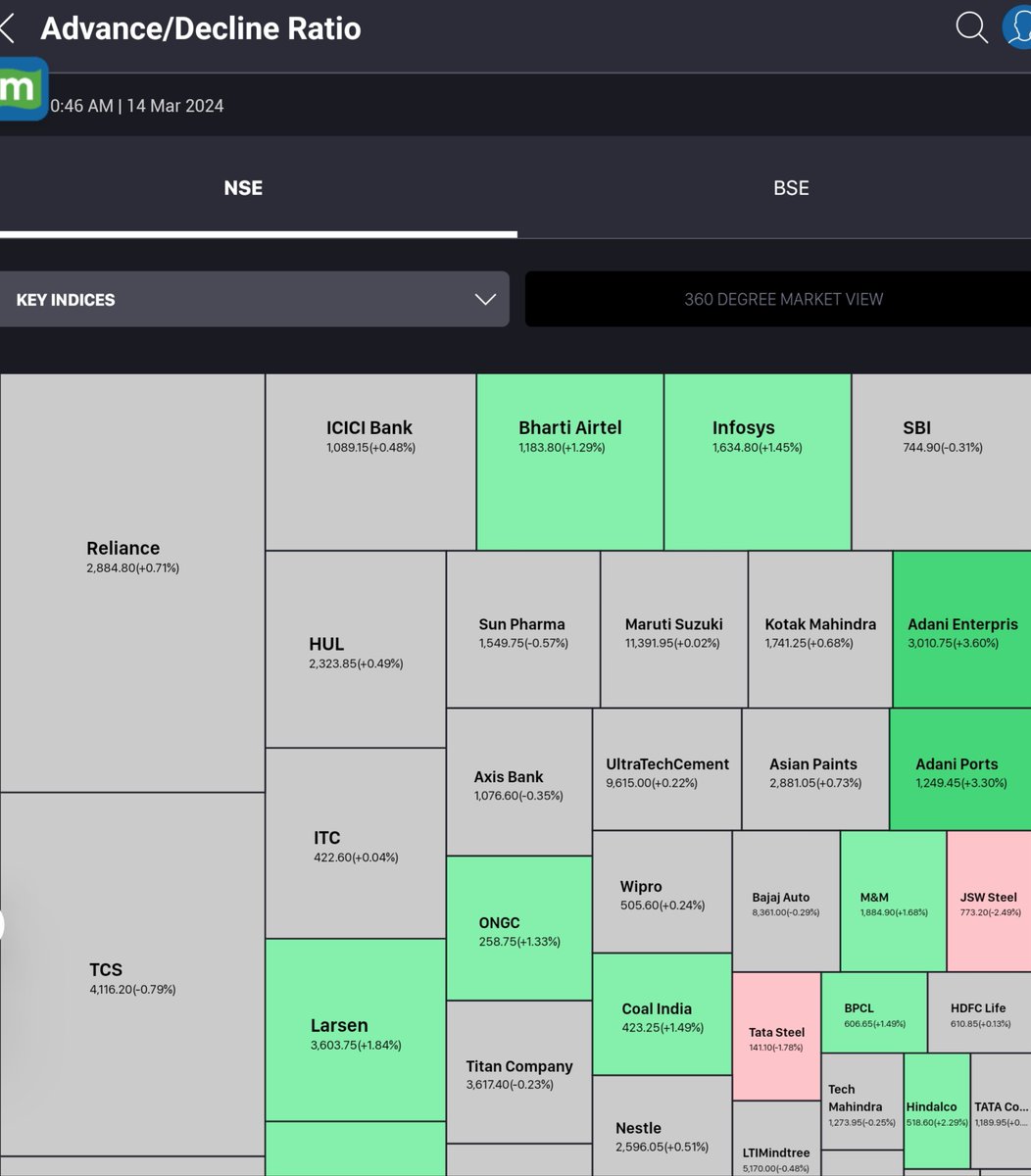1031x1176 pixels.
Task: Open the search magnifier icon
Action: (x=971, y=27)
